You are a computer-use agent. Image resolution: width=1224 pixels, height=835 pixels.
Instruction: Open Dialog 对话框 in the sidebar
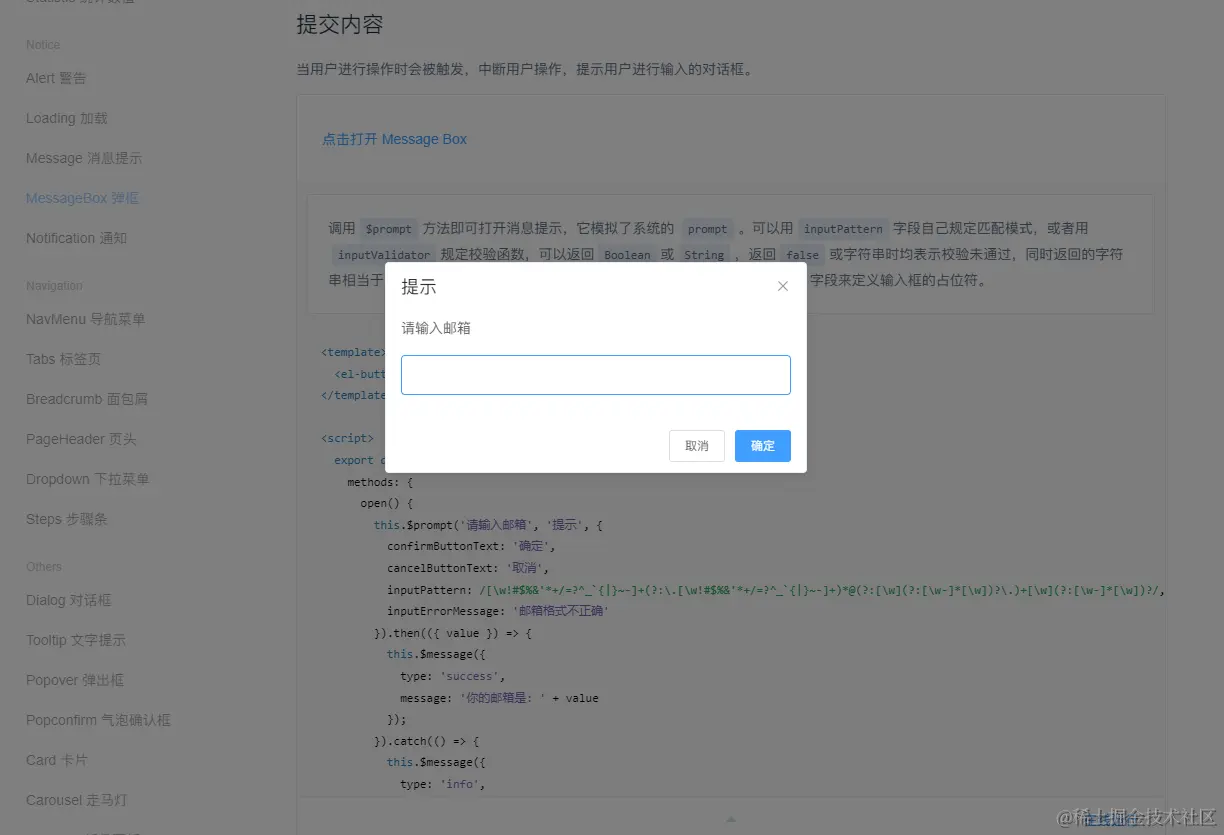[x=69, y=600]
